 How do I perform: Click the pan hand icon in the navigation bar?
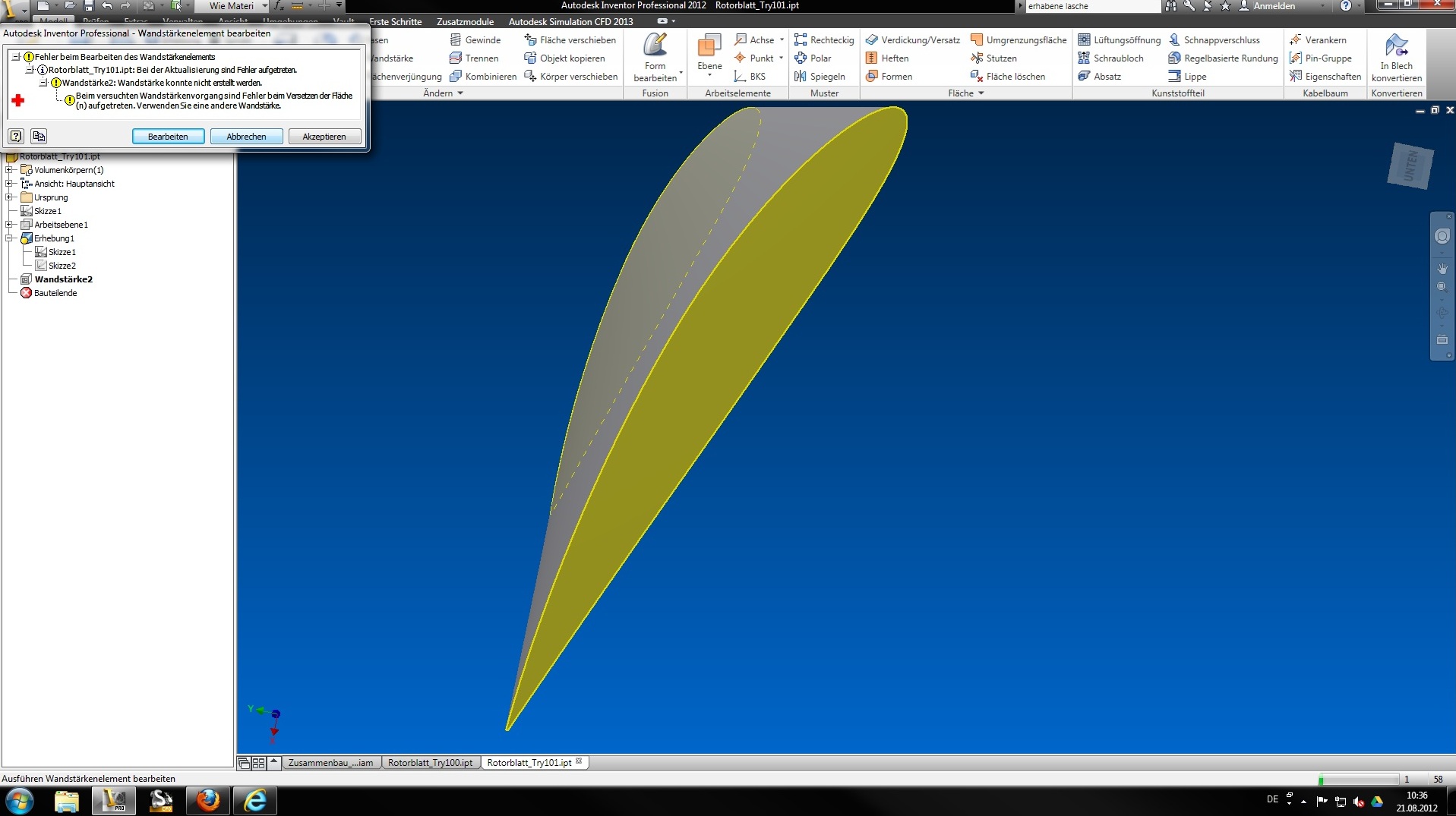tap(1442, 268)
